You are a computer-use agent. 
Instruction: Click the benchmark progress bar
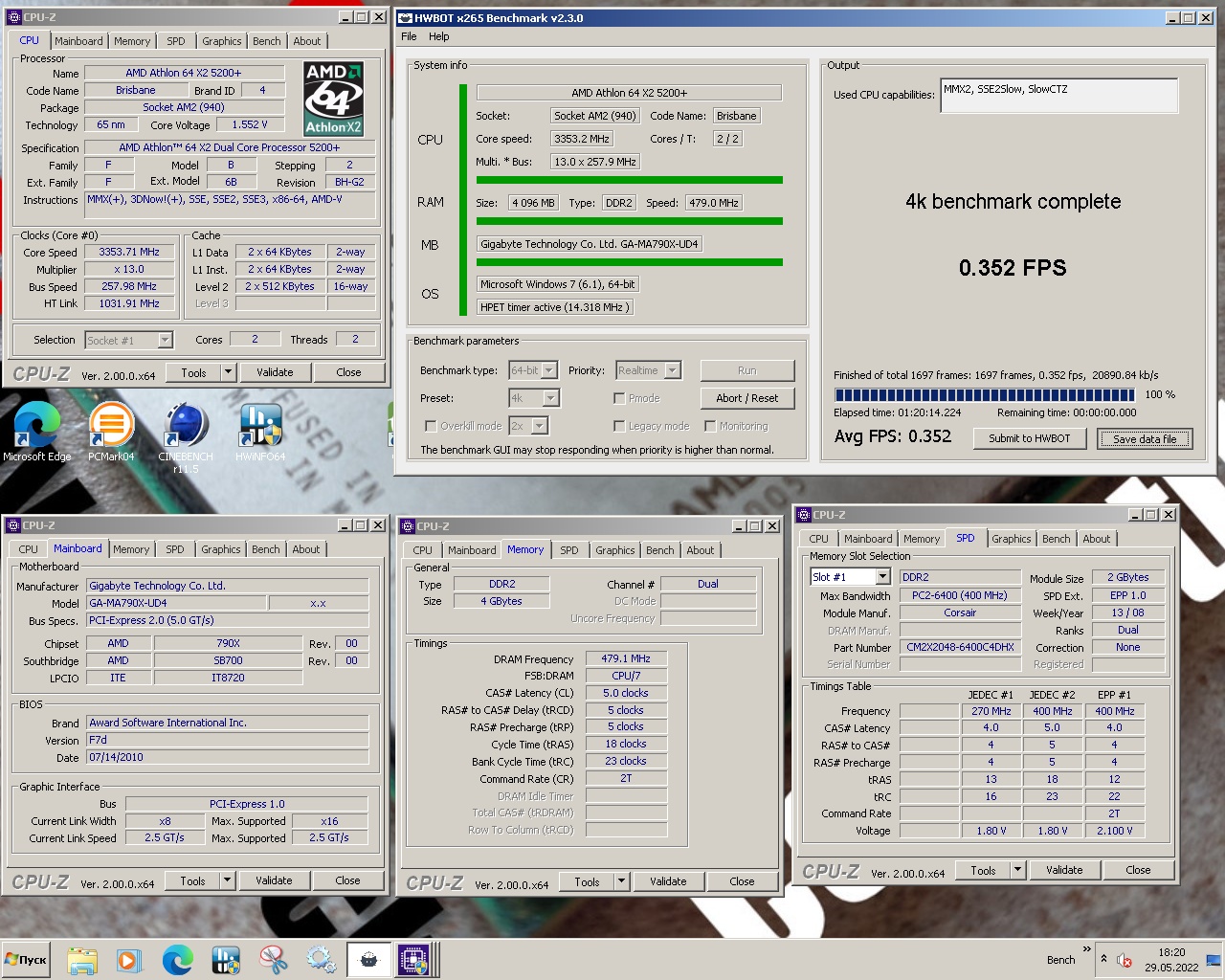985,394
